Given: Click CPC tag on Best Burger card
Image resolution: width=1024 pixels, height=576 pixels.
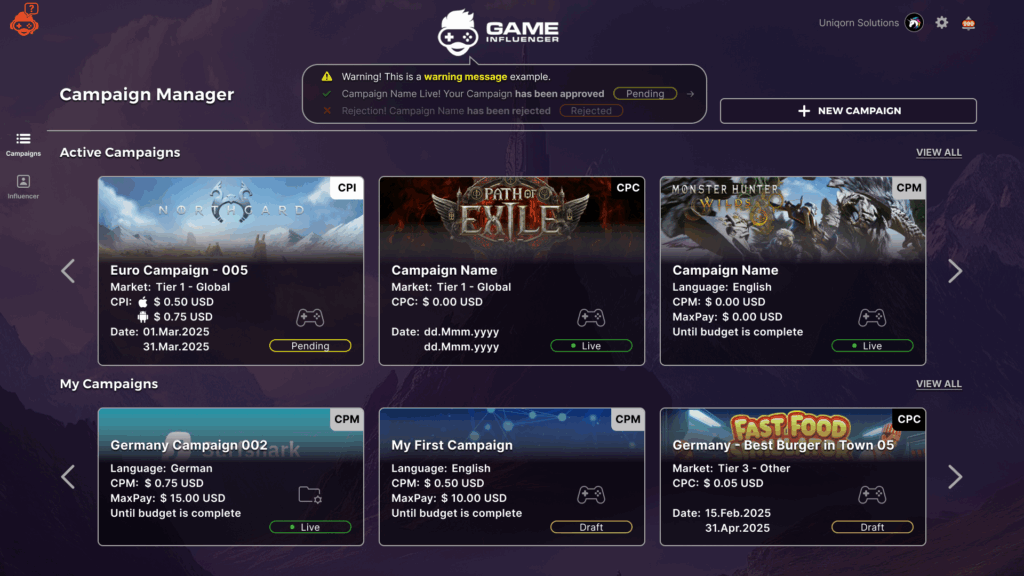Looking at the screenshot, I should click(908, 419).
